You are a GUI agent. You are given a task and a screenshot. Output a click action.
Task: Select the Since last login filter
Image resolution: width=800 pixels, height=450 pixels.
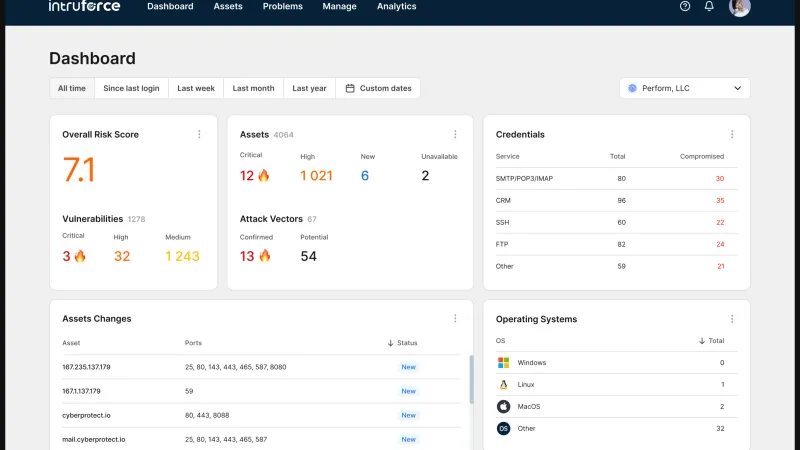click(x=132, y=88)
